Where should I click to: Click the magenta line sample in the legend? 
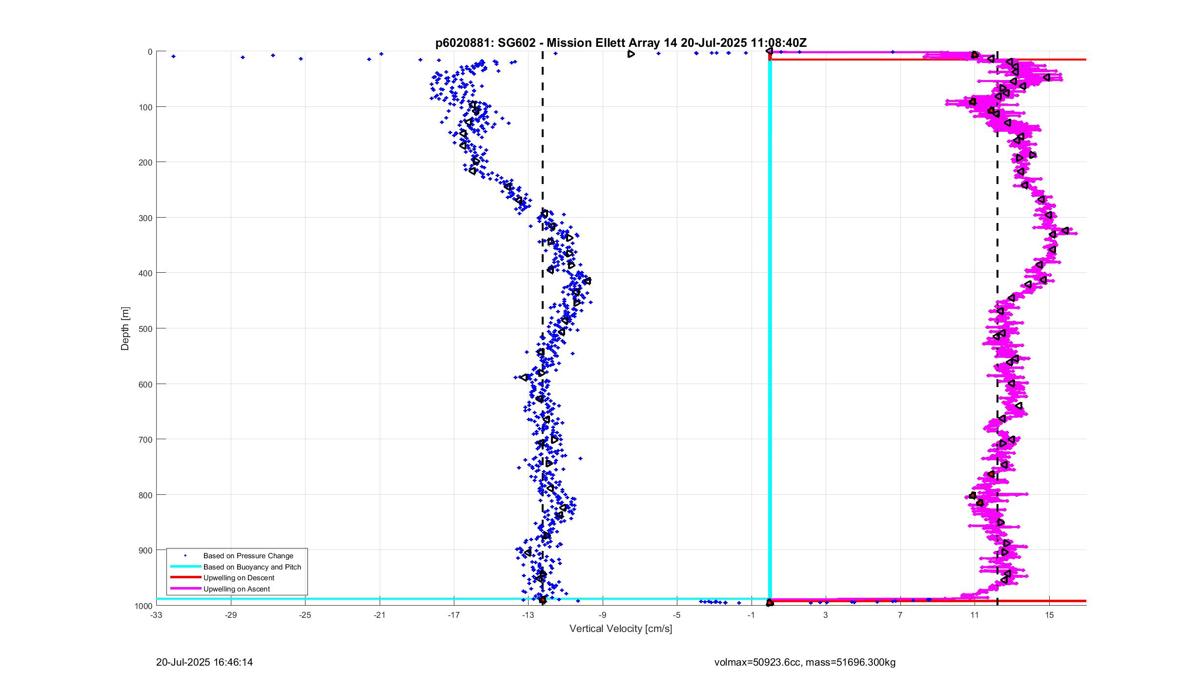tap(185, 590)
